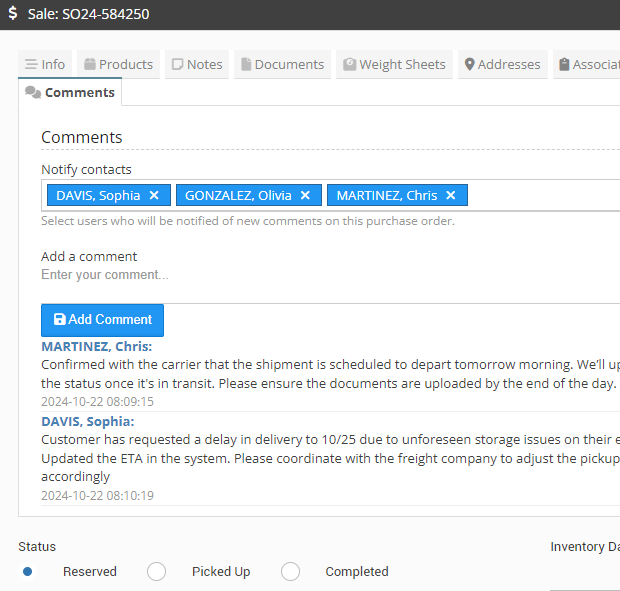Remove MARTINEZ, Chris from notify contacts

[x=451, y=195]
